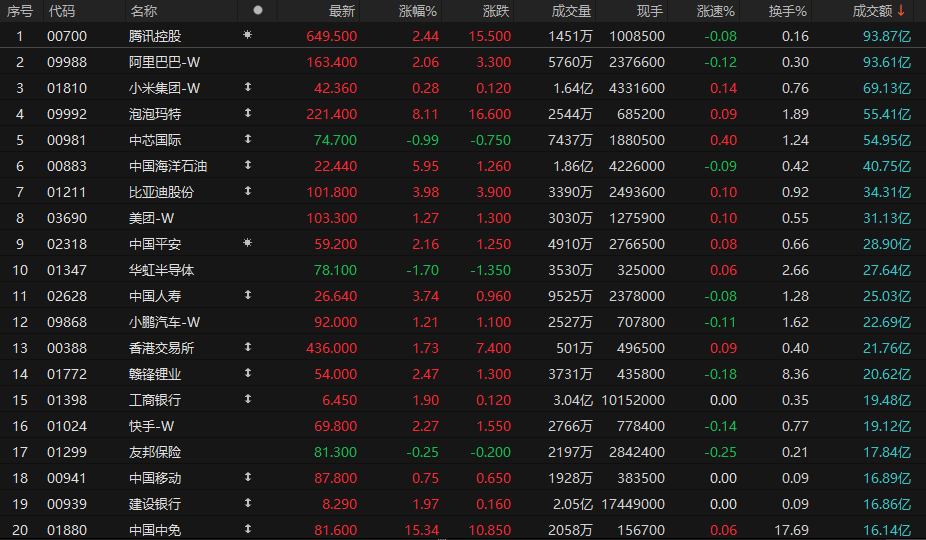Click stock code 01810
This screenshot has width=926, height=540.
(x=67, y=88)
